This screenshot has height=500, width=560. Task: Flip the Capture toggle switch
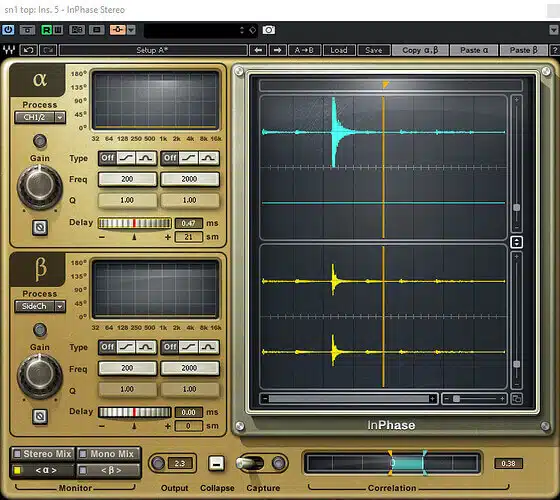[251, 463]
